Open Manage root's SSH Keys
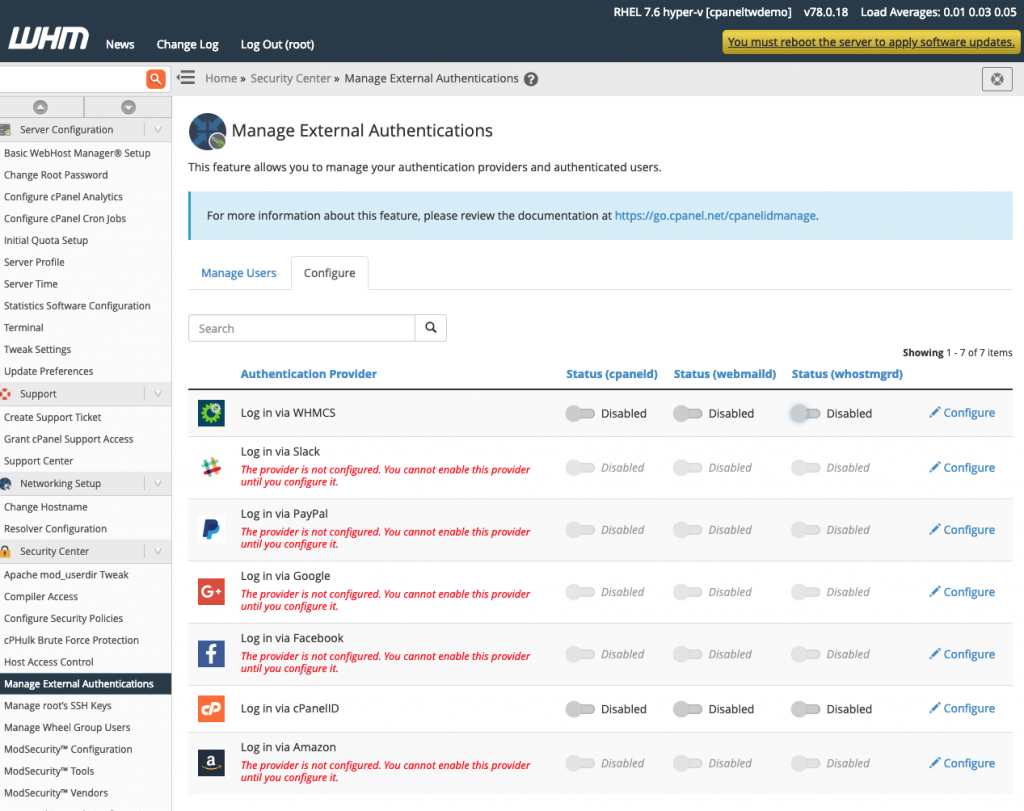This screenshot has width=1024, height=811. pyautogui.click(x=57, y=705)
